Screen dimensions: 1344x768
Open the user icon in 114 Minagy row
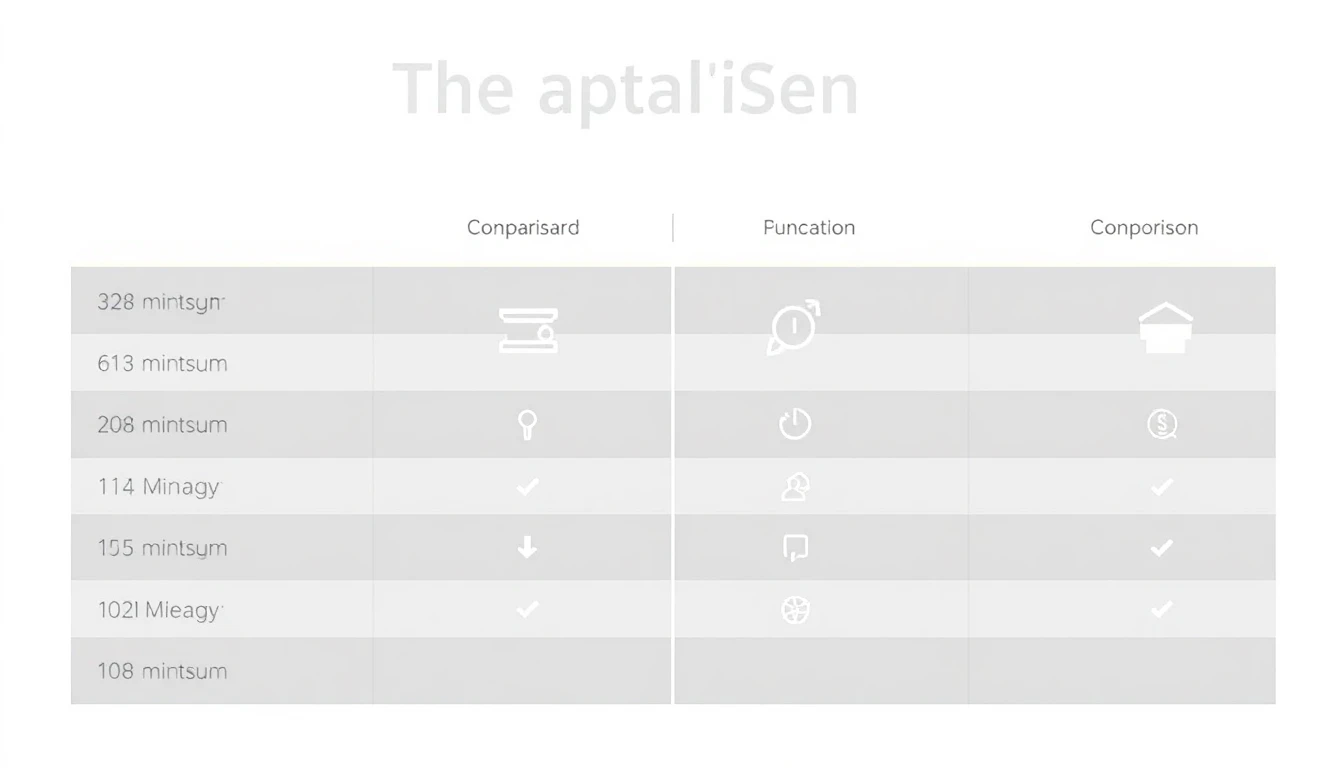(795, 487)
